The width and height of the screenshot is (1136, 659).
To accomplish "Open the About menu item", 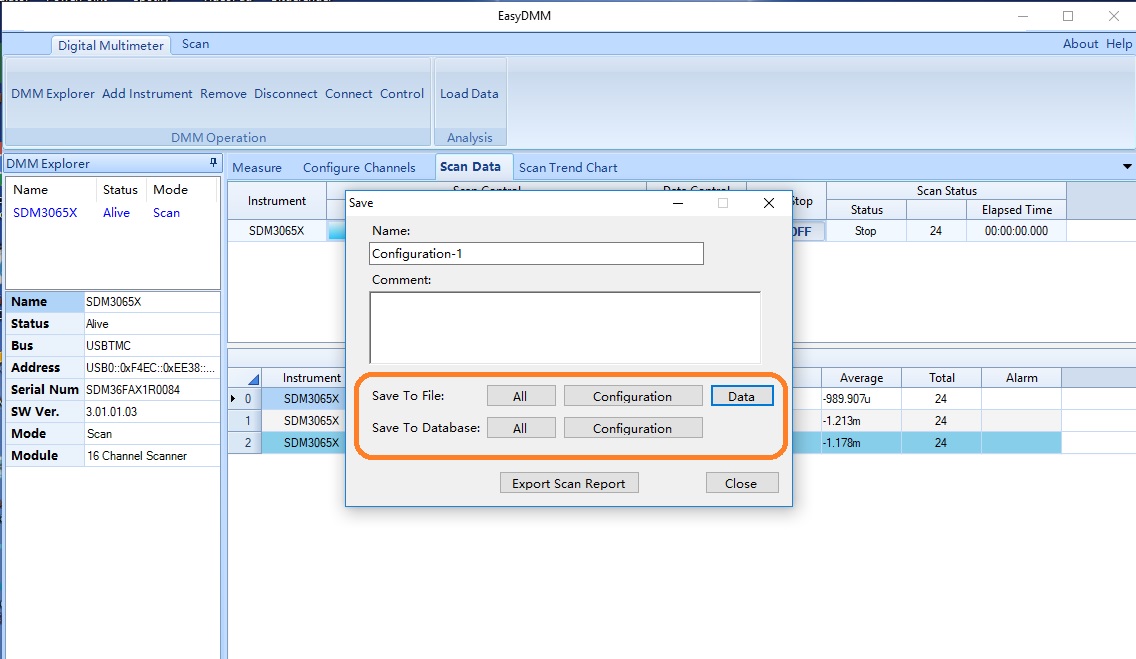I will pyautogui.click(x=1080, y=44).
